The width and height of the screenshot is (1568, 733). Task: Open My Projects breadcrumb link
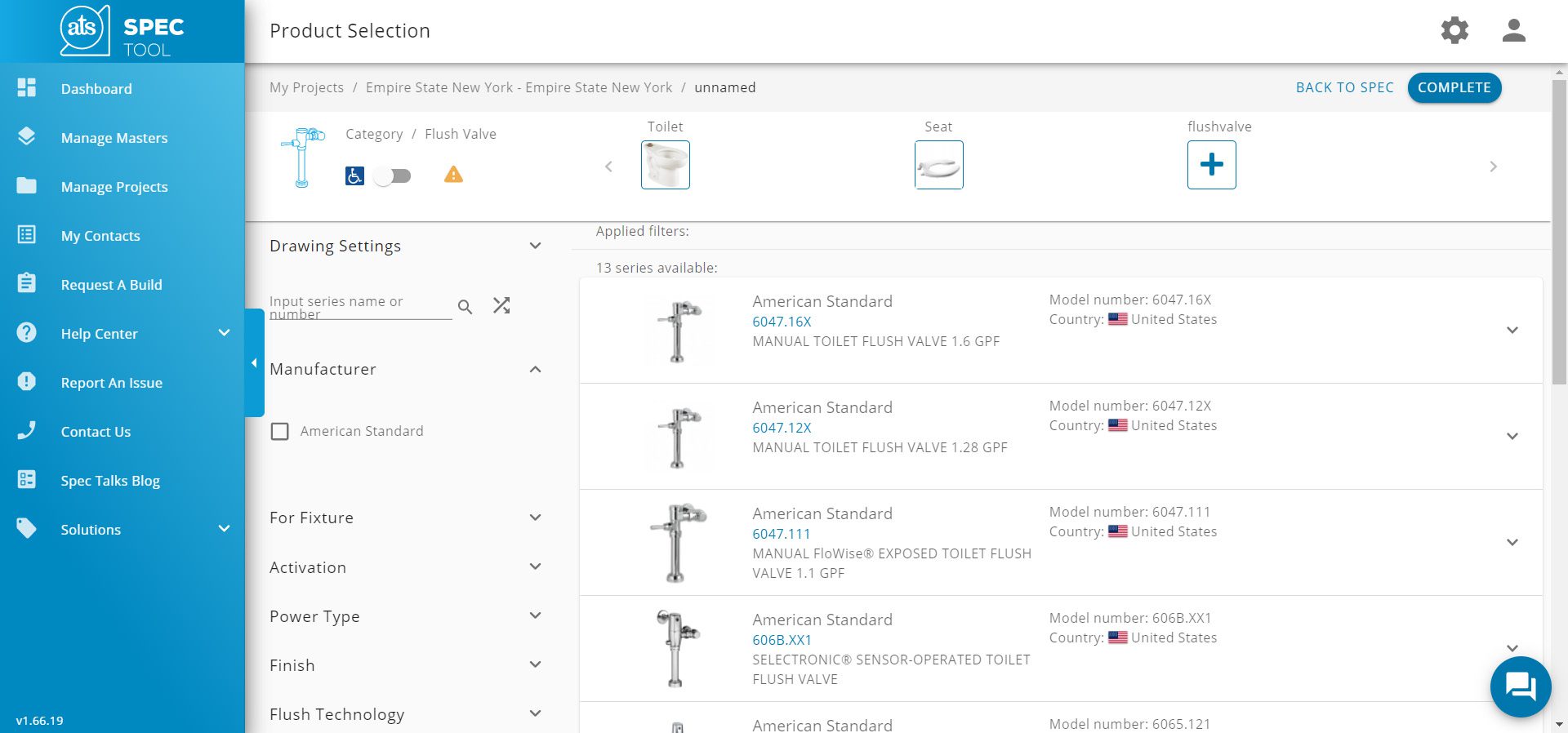306,87
